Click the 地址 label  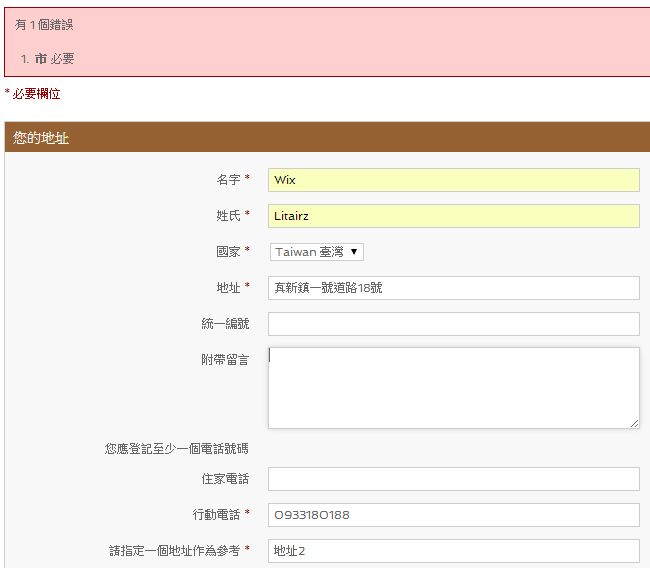point(228,287)
